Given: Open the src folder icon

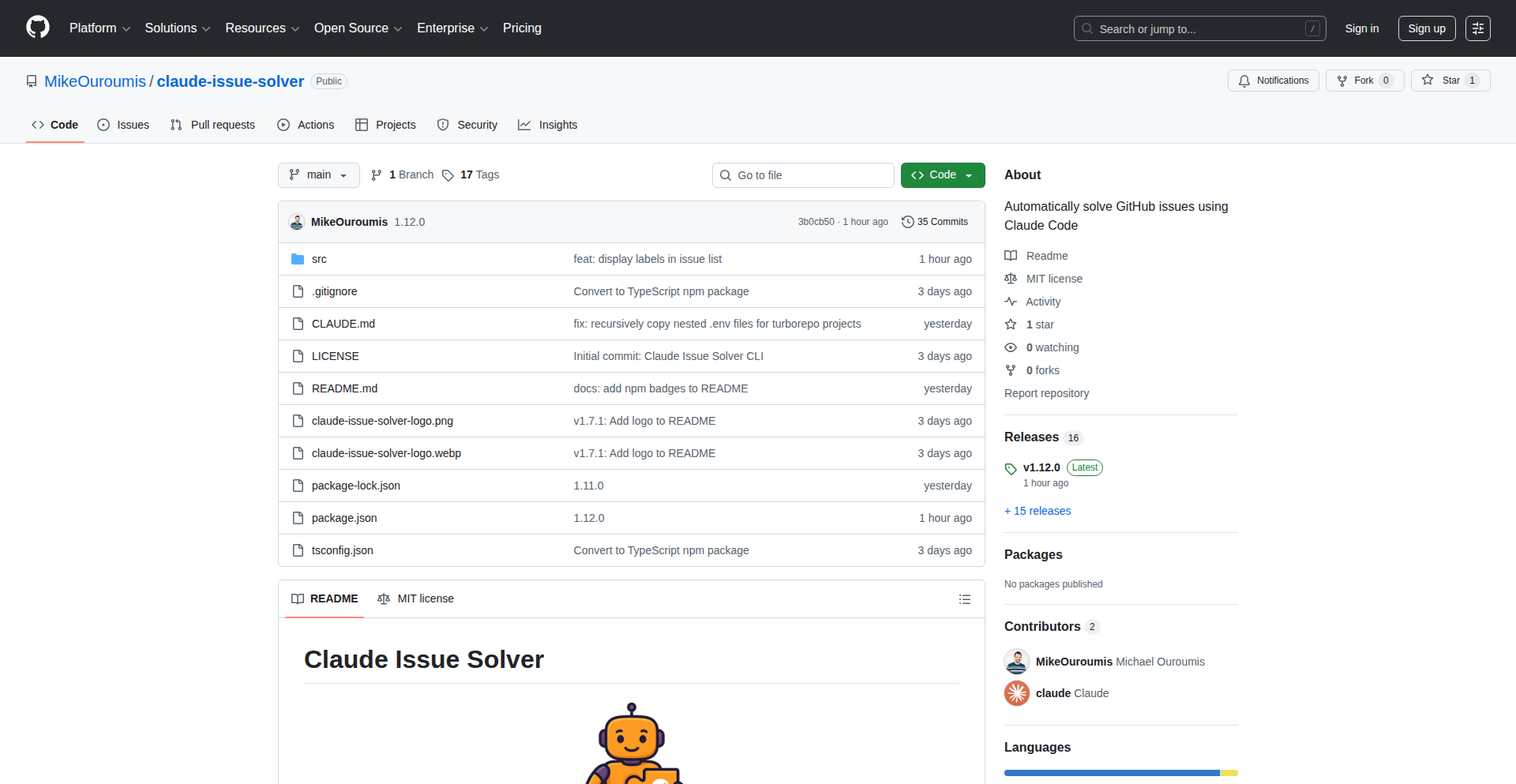Looking at the screenshot, I should pyautogui.click(x=298, y=258).
